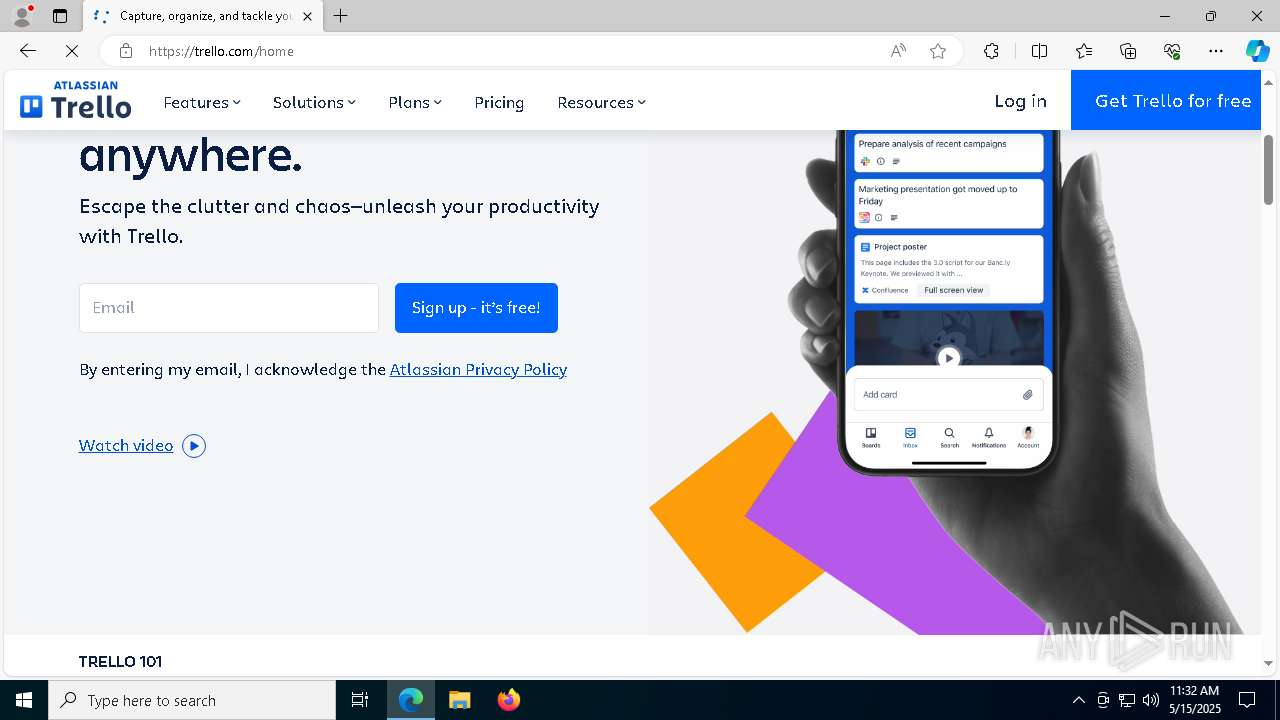Click Log in link

tap(1020, 101)
